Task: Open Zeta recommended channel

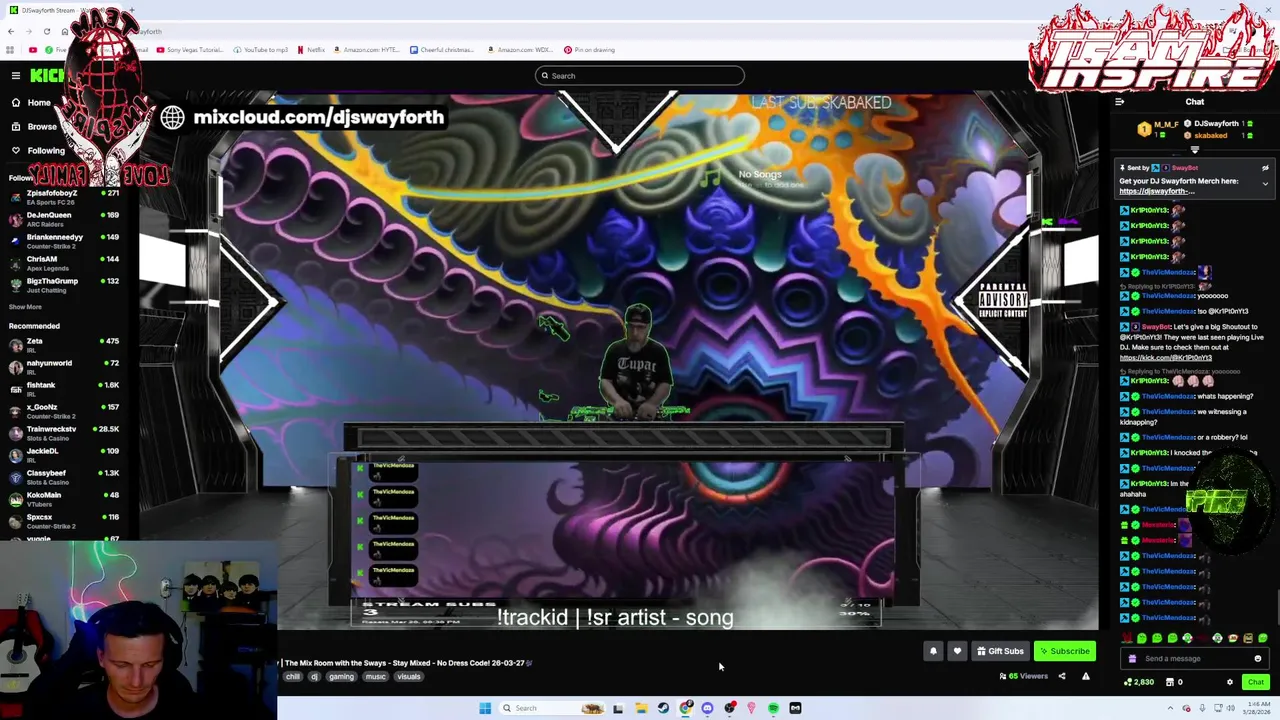Action: [64, 344]
